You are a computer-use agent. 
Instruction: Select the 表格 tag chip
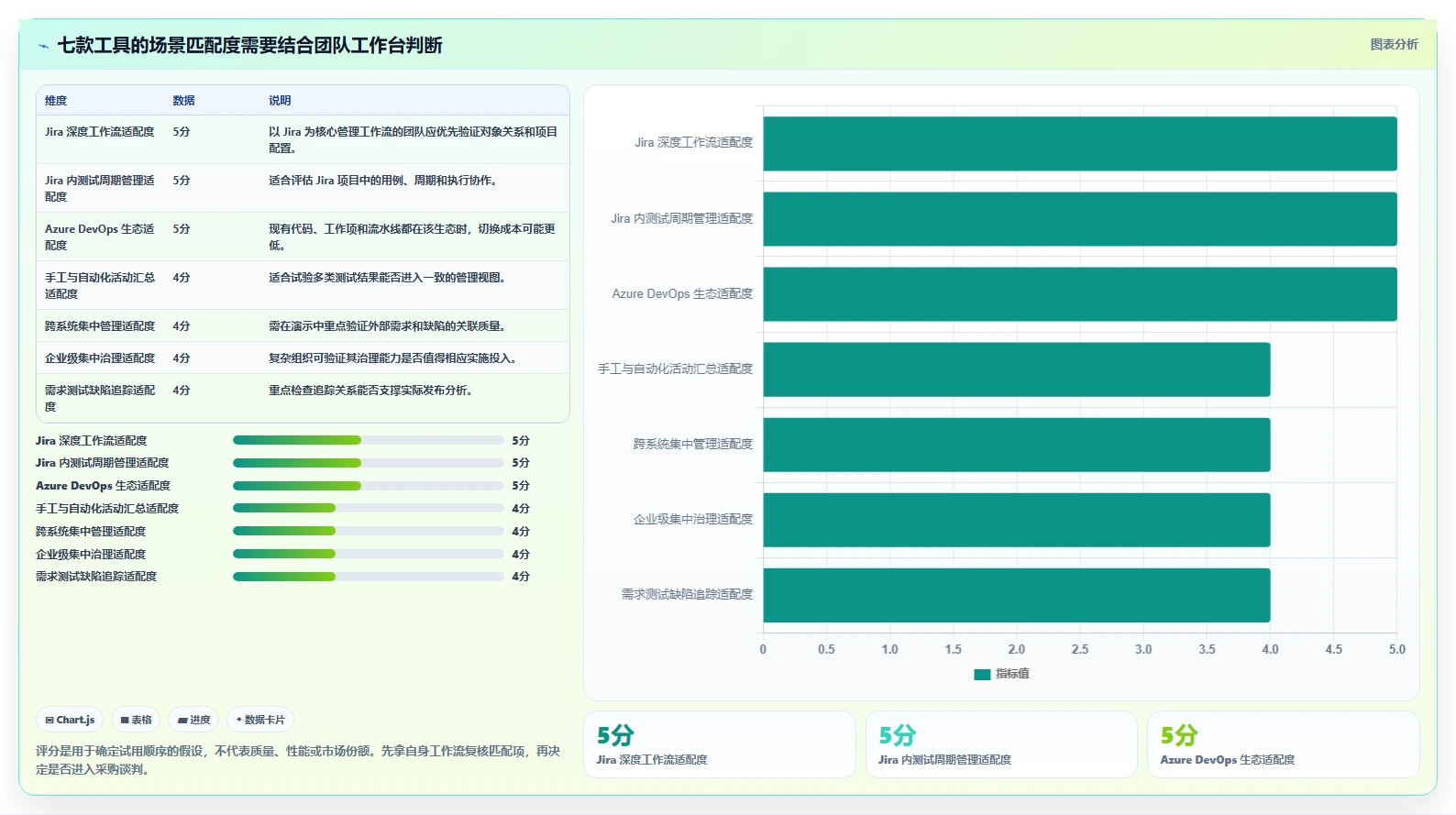136,720
